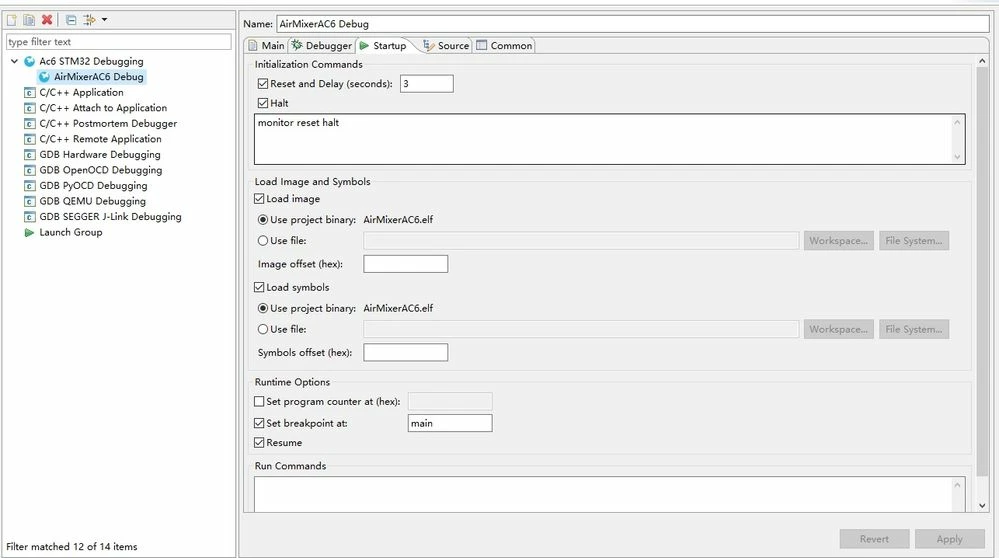The height and width of the screenshot is (558, 999).
Task: Click the Apply button
Action: [949, 539]
